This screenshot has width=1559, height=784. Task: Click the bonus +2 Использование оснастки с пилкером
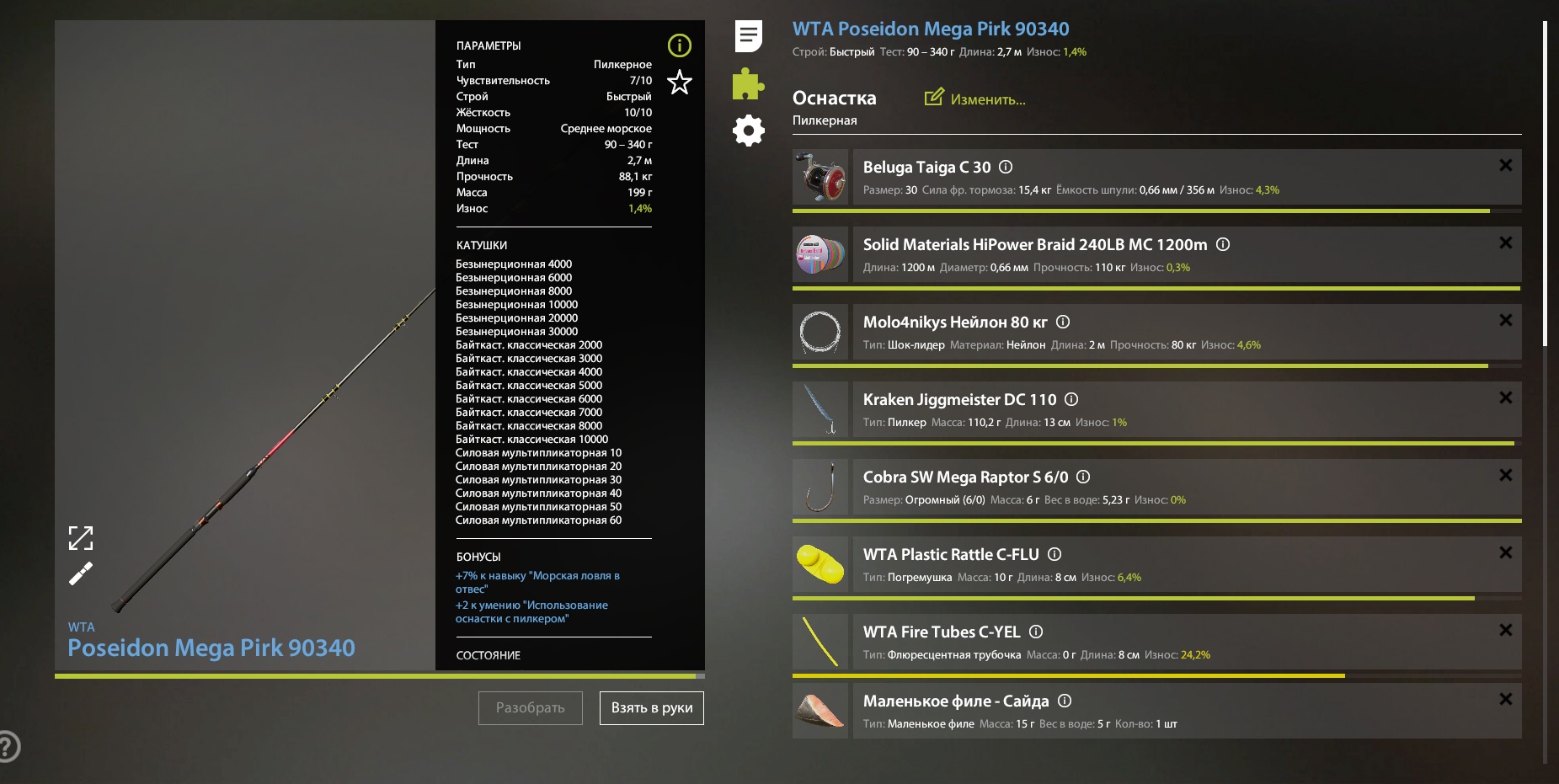[531, 611]
